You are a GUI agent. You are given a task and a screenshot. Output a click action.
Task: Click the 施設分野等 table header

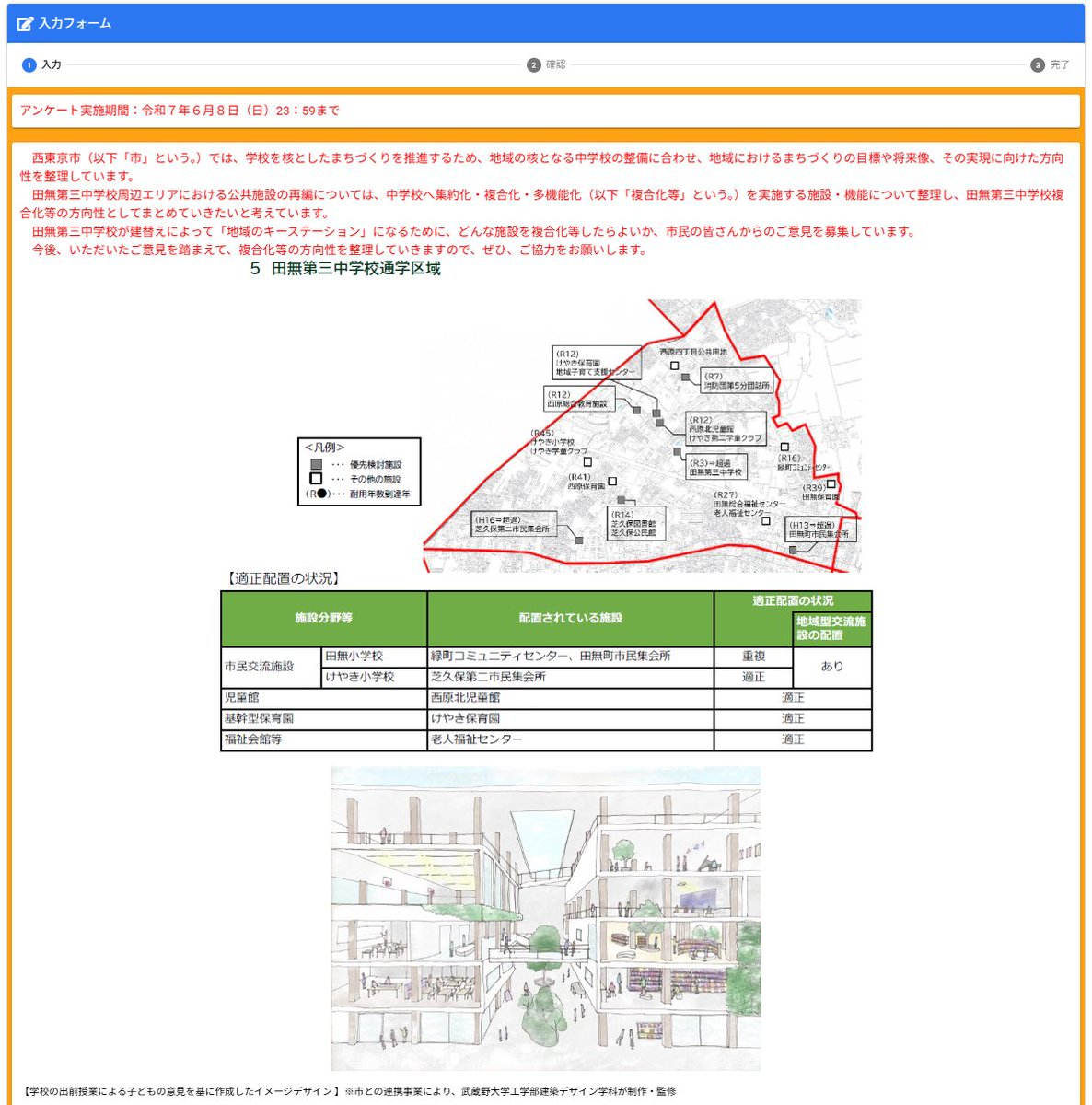[x=324, y=619]
